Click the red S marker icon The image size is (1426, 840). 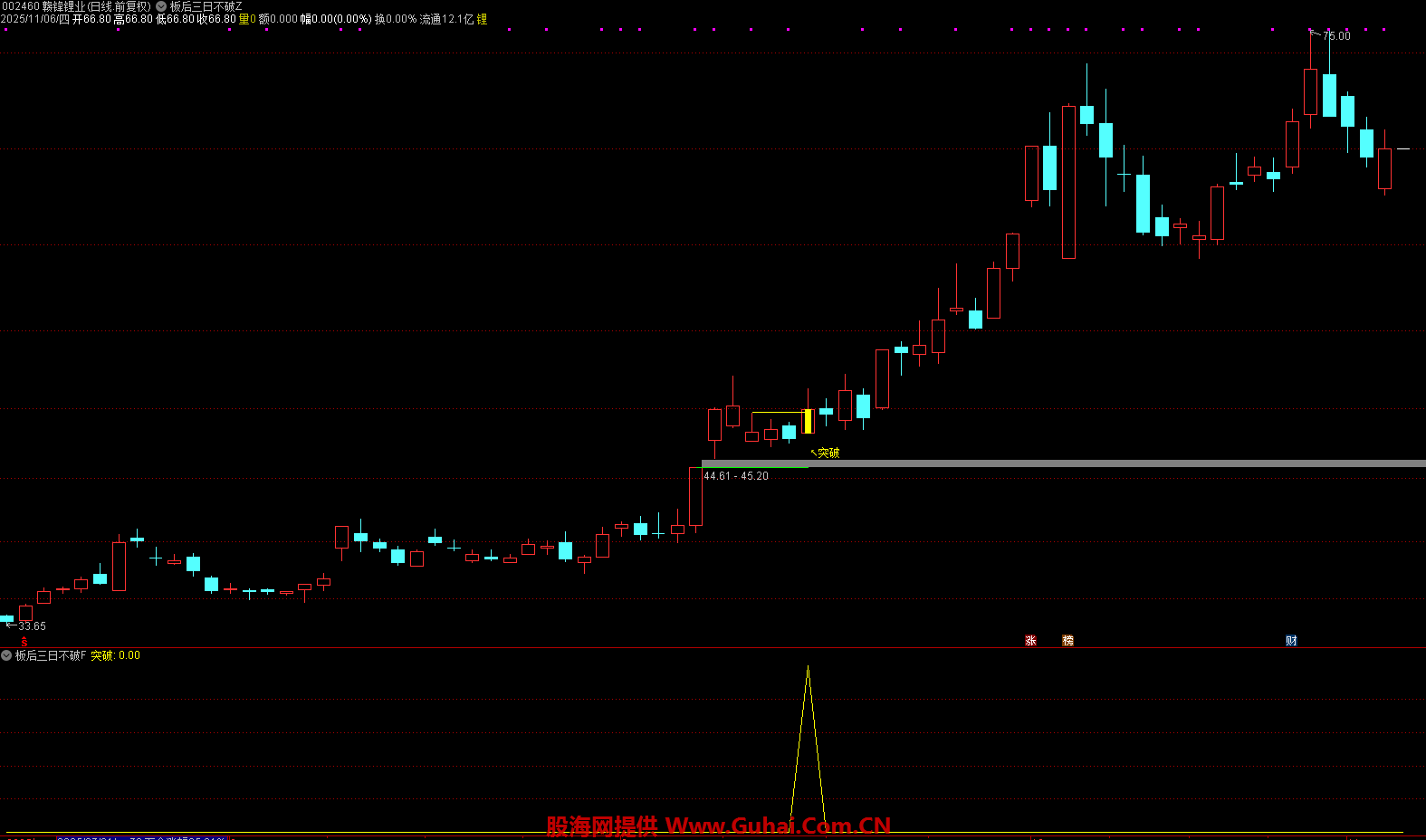click(x=24, y=642)
